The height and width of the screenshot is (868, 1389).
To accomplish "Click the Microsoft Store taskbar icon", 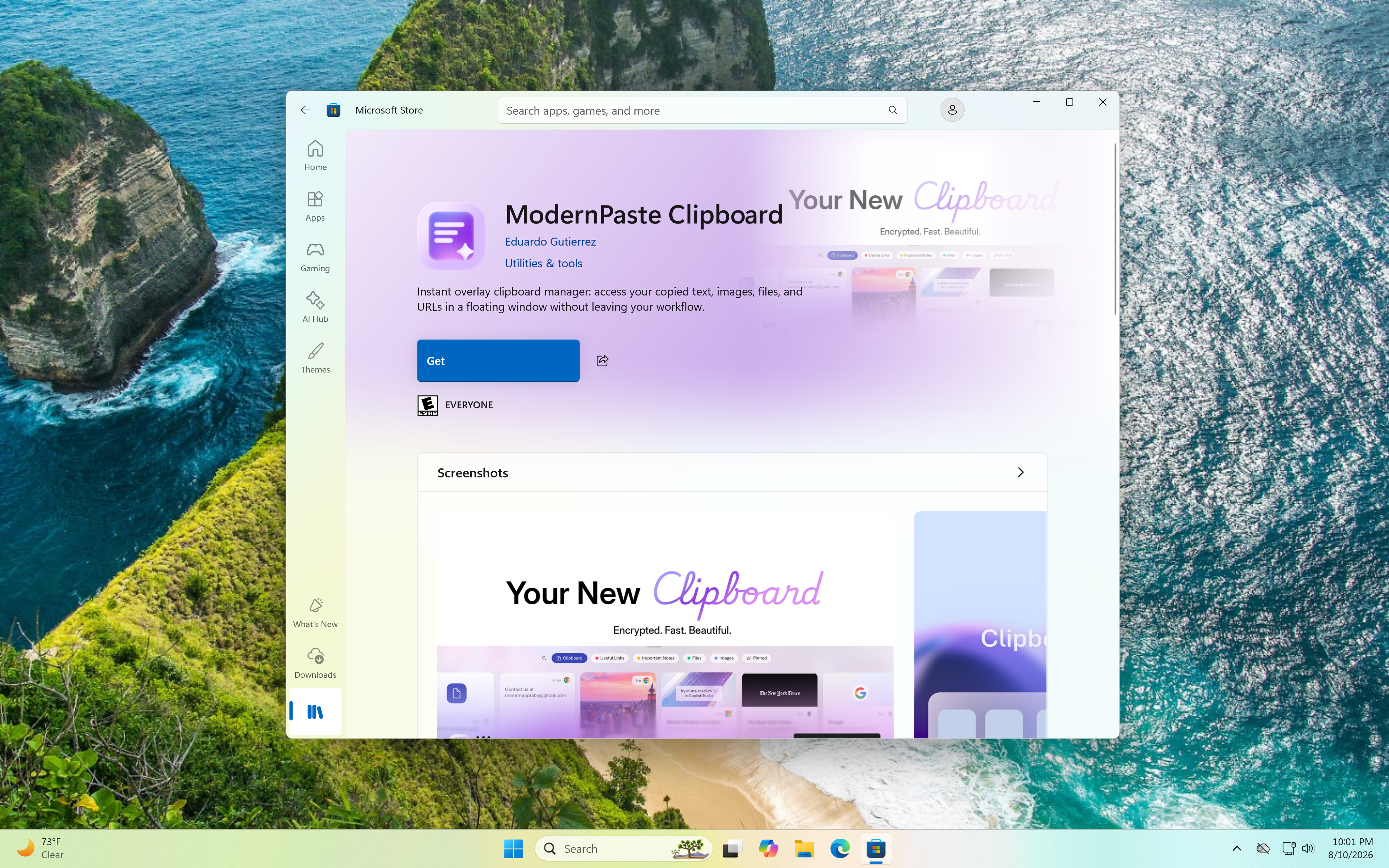I will pos(876,848).
